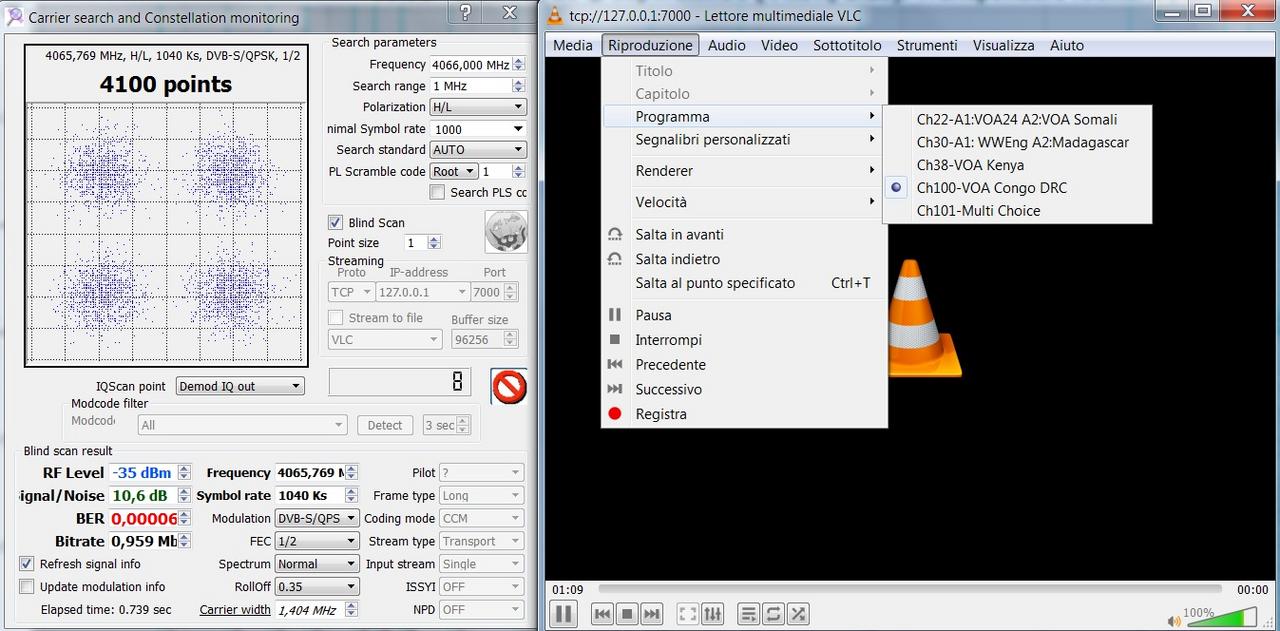This screenshot has width=1280, height=631.
Task: Open the Visualizza menu
Action: point(1004,45)
